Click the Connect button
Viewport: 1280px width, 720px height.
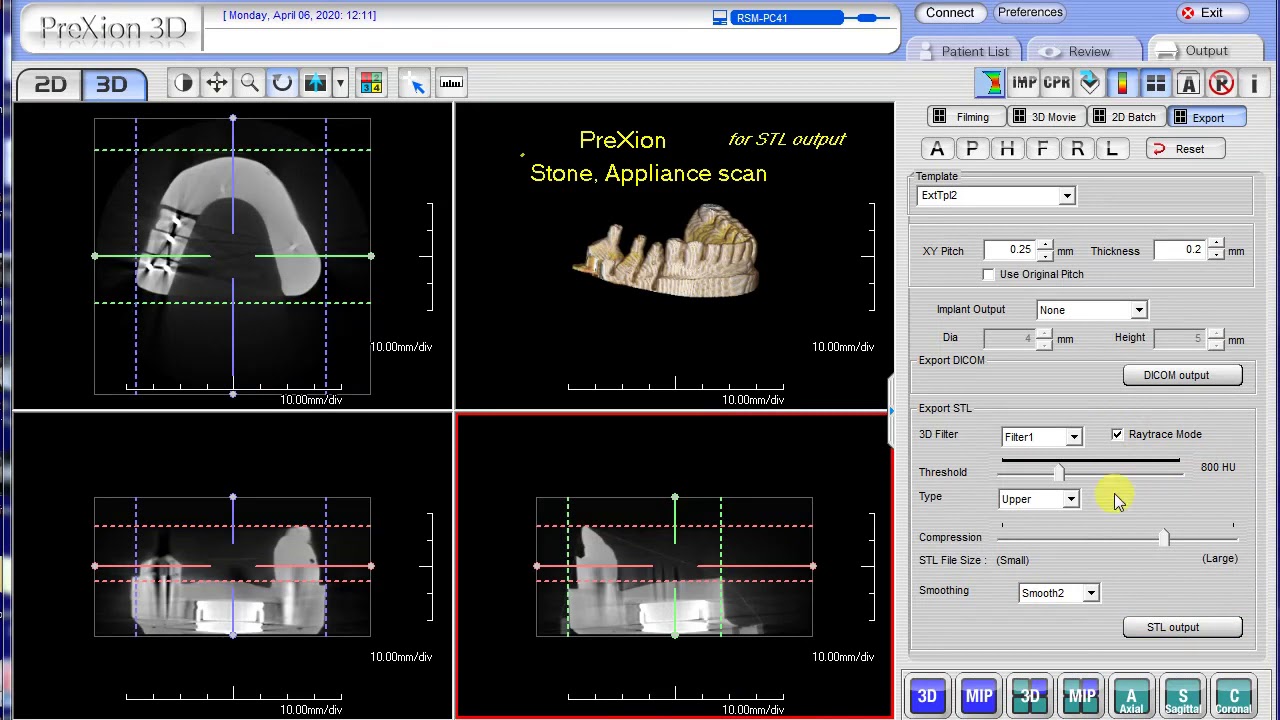point(950,13)
